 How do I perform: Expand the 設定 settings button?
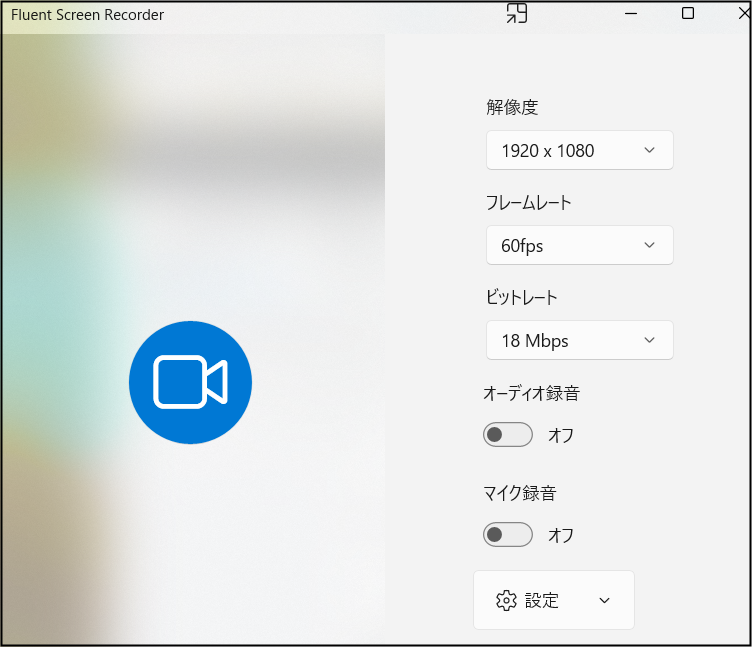(x=553, y=600)
